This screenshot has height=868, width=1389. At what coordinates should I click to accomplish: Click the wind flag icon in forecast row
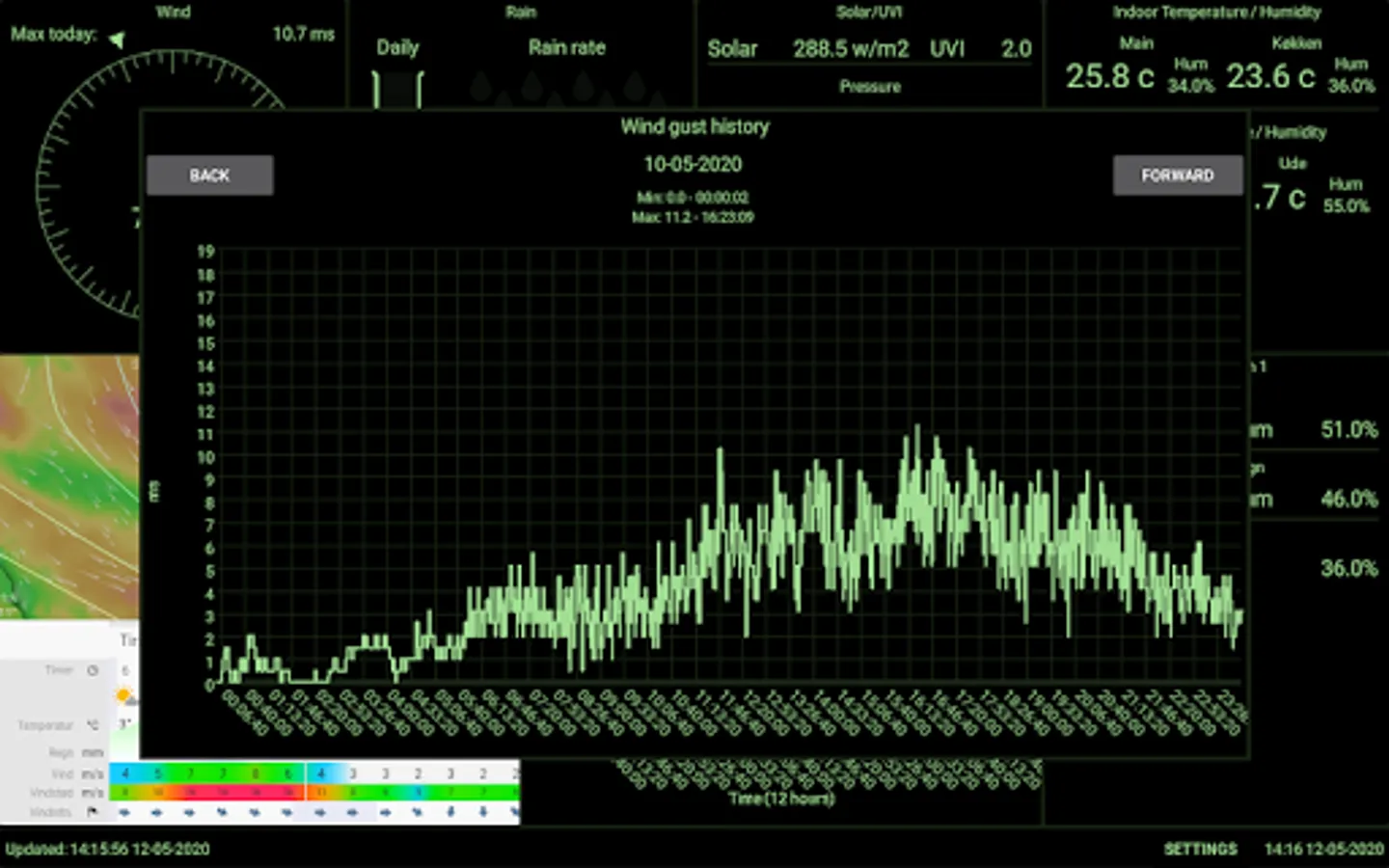point(93,812)
